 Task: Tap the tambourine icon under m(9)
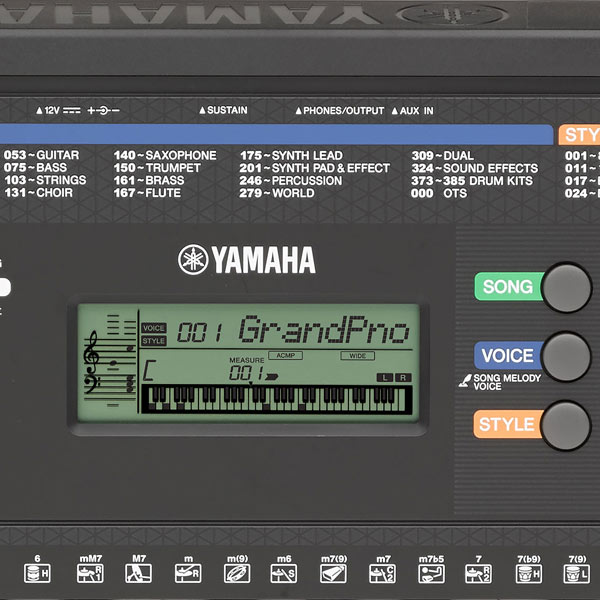237,573
